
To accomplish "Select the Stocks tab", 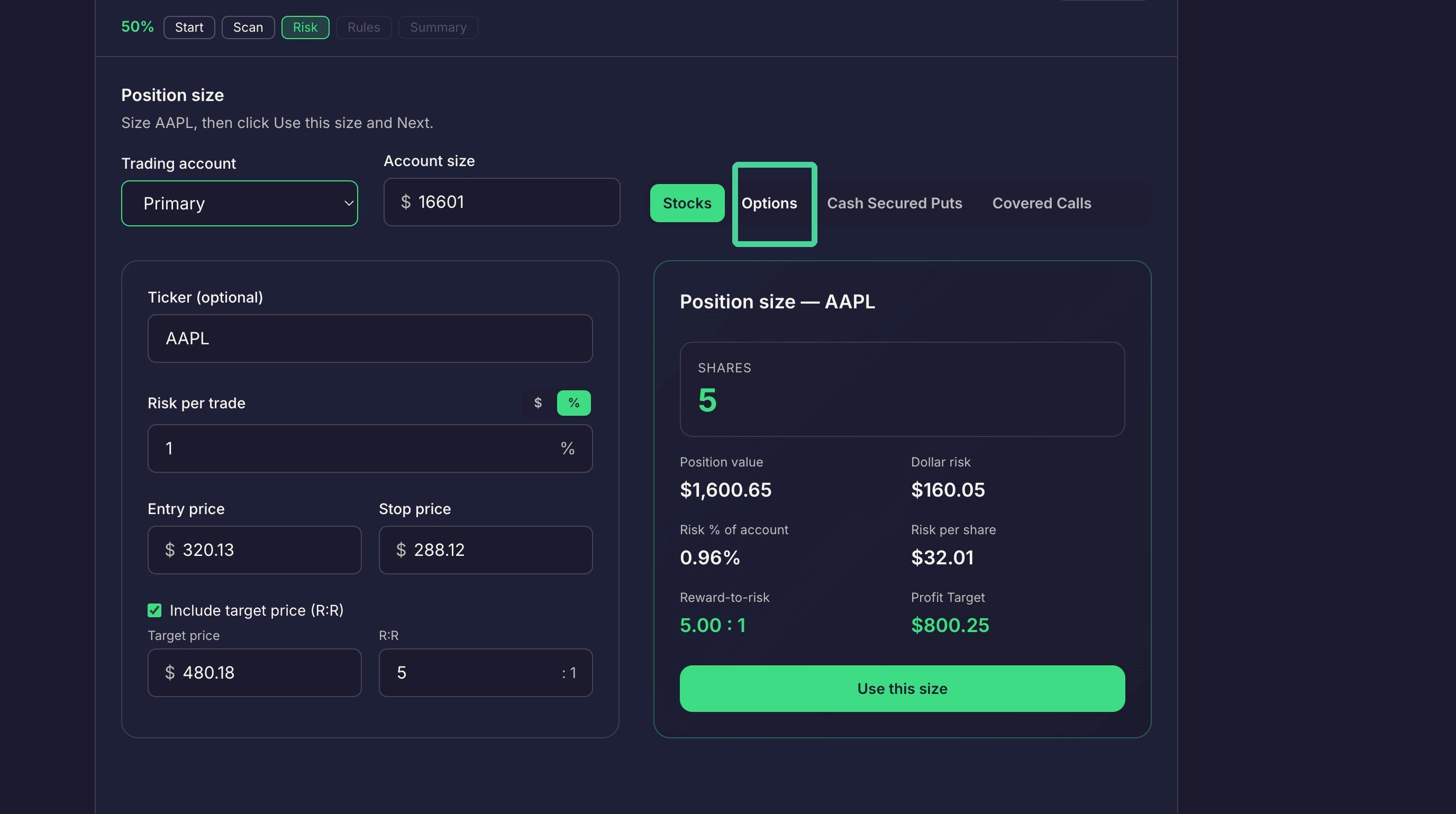I will (x=687, y=203).
